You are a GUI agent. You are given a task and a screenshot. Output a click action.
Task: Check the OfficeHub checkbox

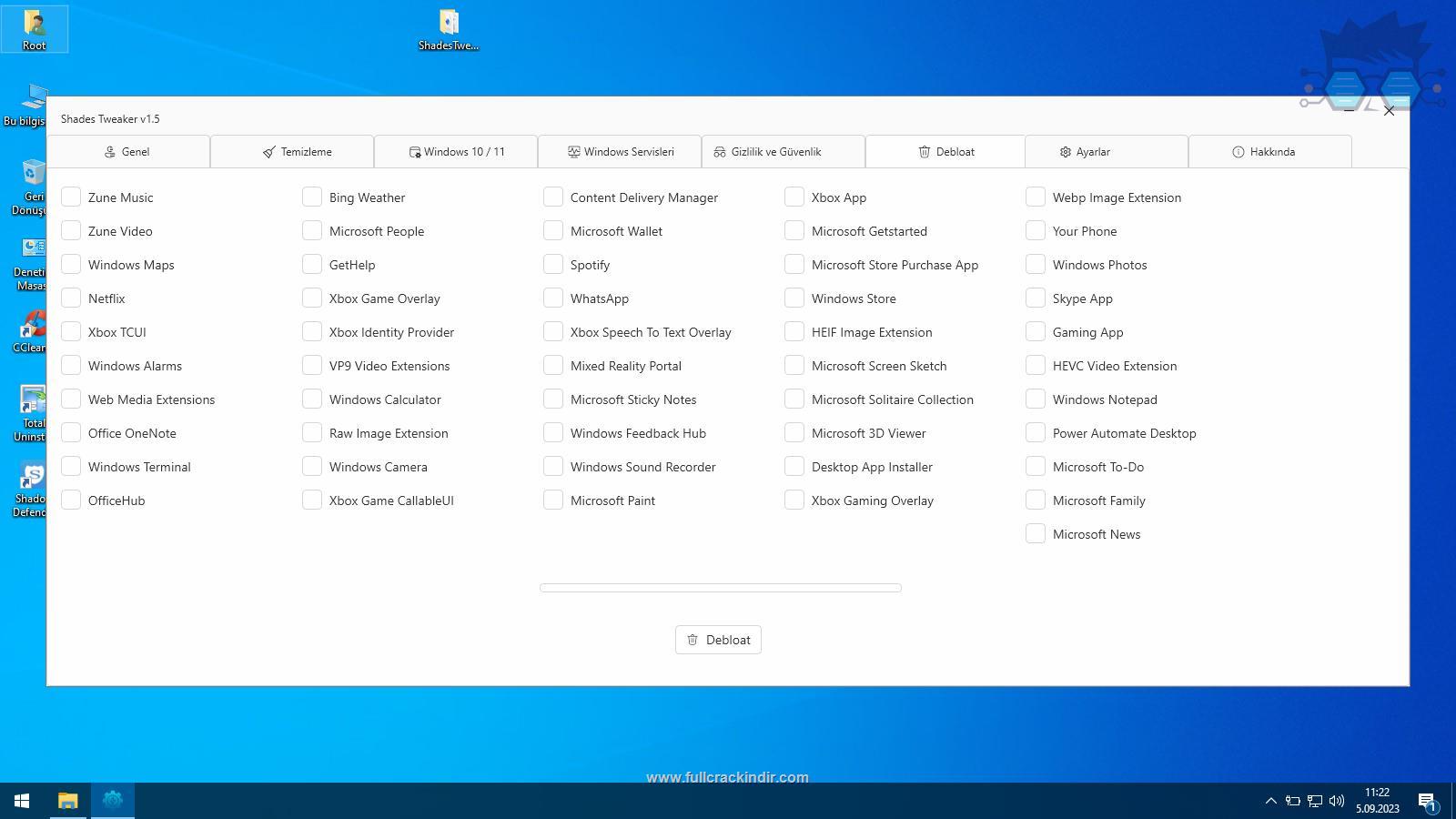(x=71, y=500)
